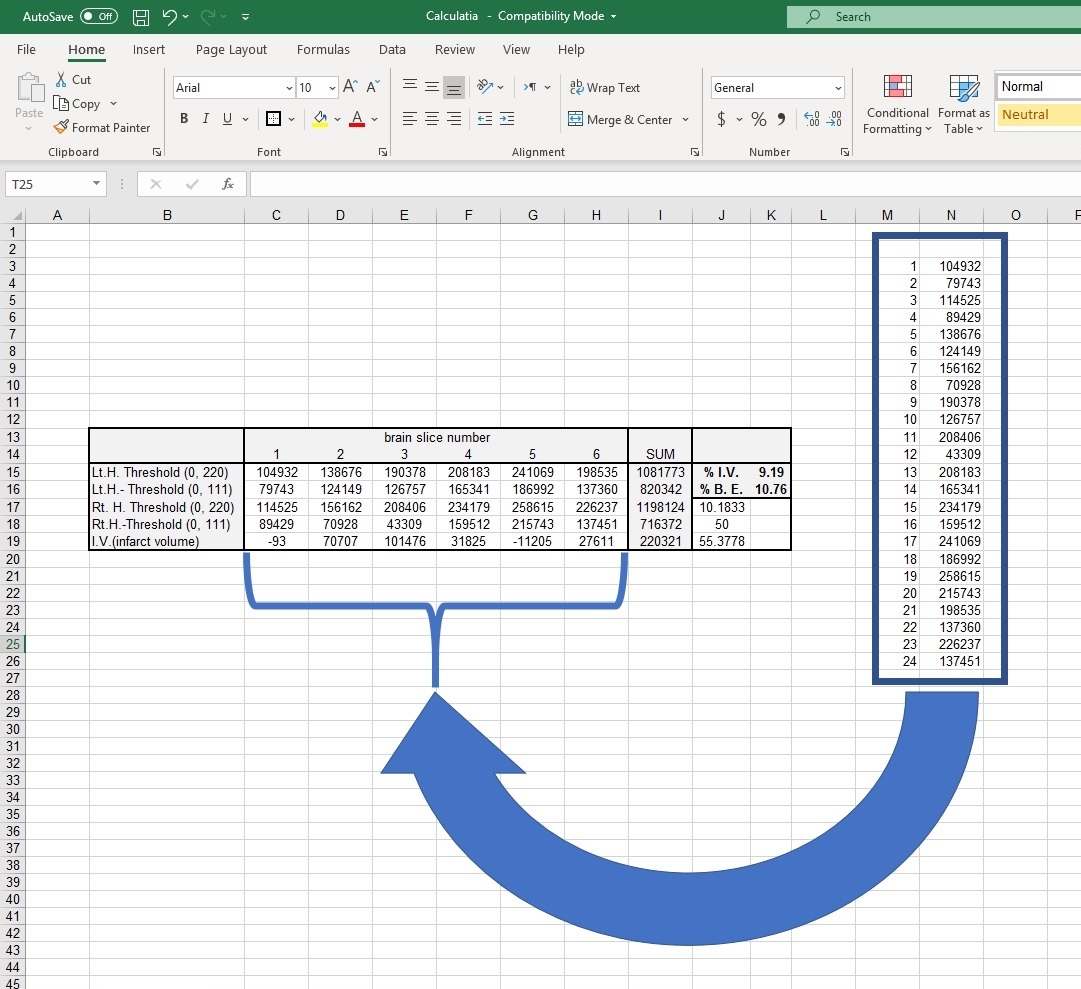Open the Formulas ribbon tab
Viewport: 1081px width, 989px height.
[323, 50]
